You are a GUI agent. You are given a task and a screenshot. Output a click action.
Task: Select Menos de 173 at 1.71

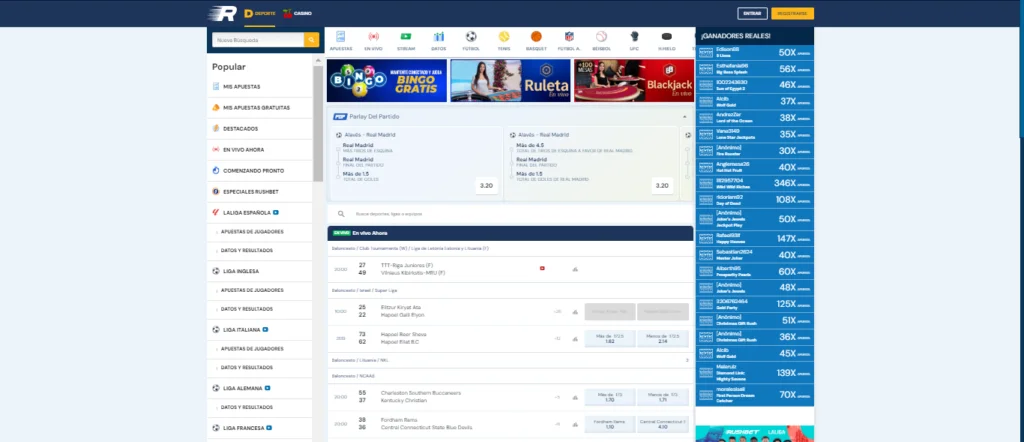663,397
